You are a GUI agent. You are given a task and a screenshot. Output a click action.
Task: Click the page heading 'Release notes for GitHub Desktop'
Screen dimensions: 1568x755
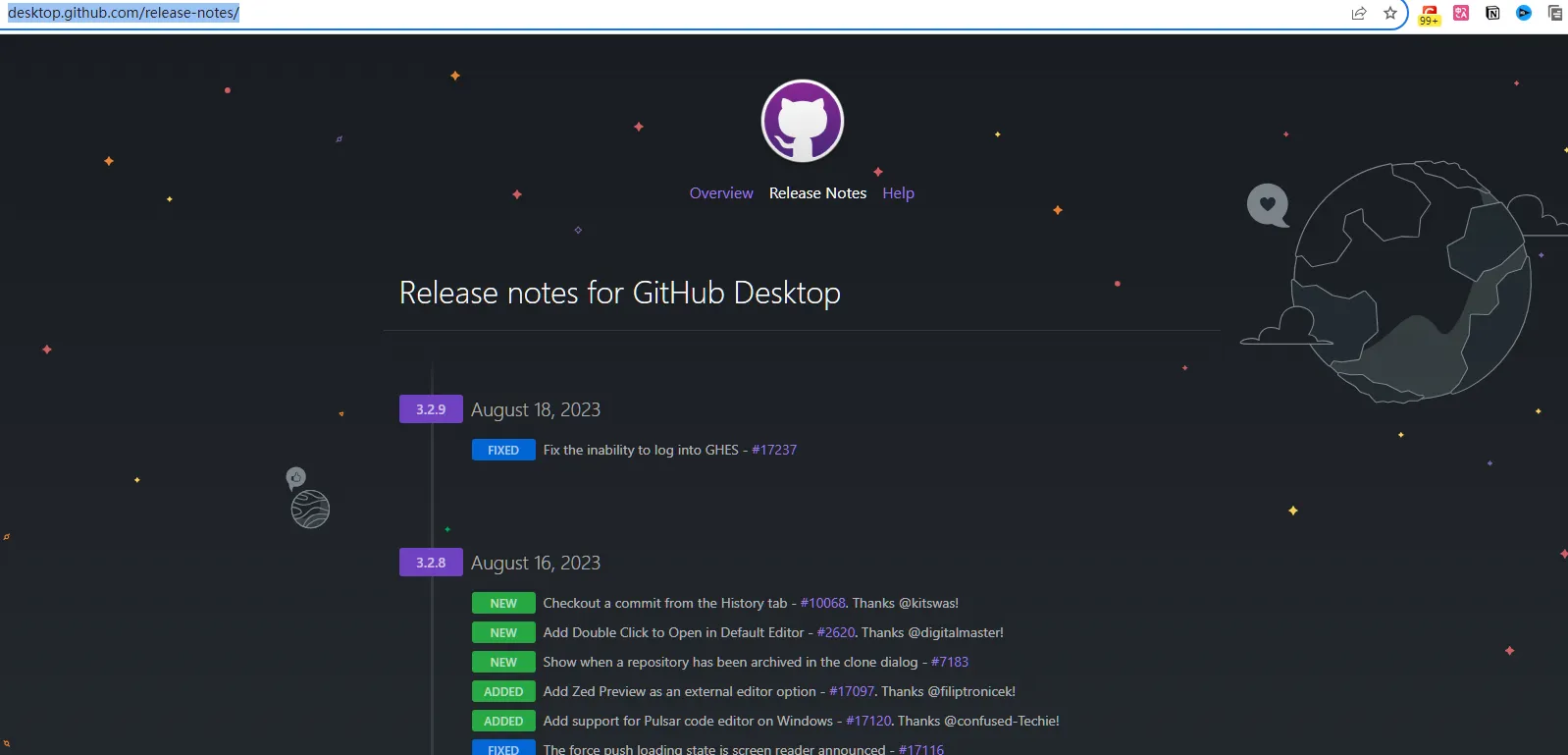click(x=620, y=293)
